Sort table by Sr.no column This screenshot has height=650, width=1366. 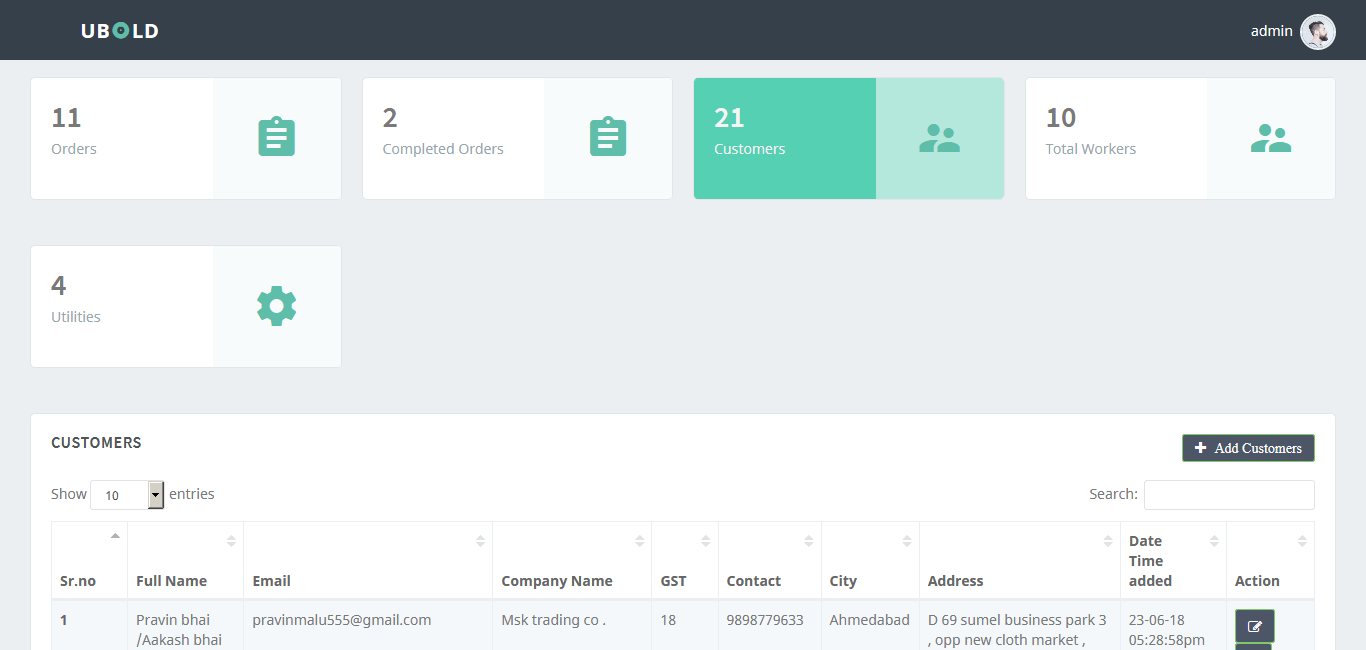[89, 560]
